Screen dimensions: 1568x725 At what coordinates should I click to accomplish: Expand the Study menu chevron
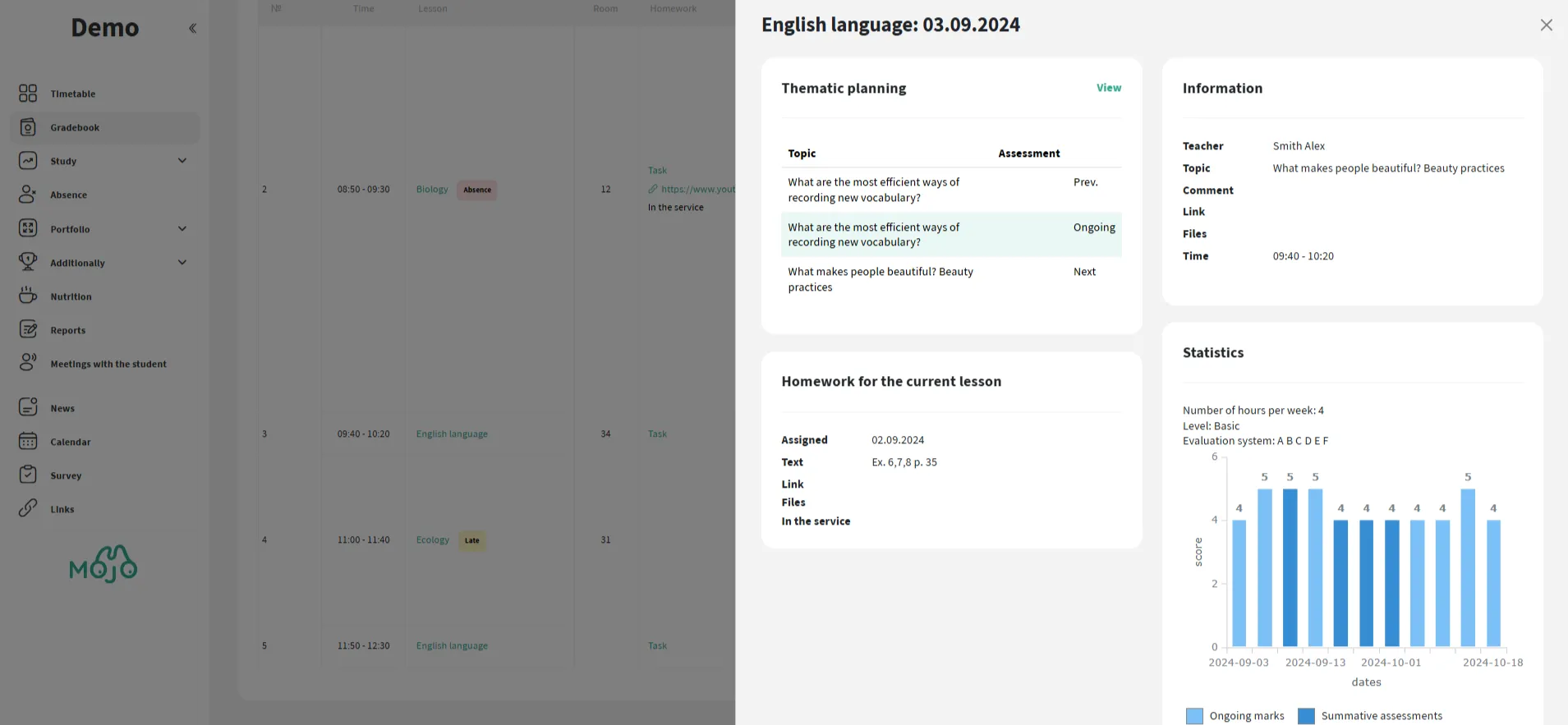182,161
